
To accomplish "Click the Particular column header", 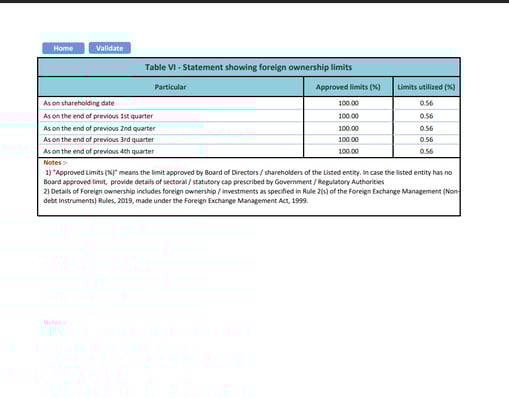I will coord(171,87).
